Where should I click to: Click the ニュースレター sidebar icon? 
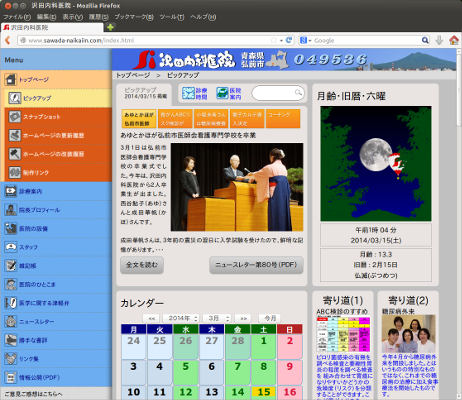tap(11, 321)
